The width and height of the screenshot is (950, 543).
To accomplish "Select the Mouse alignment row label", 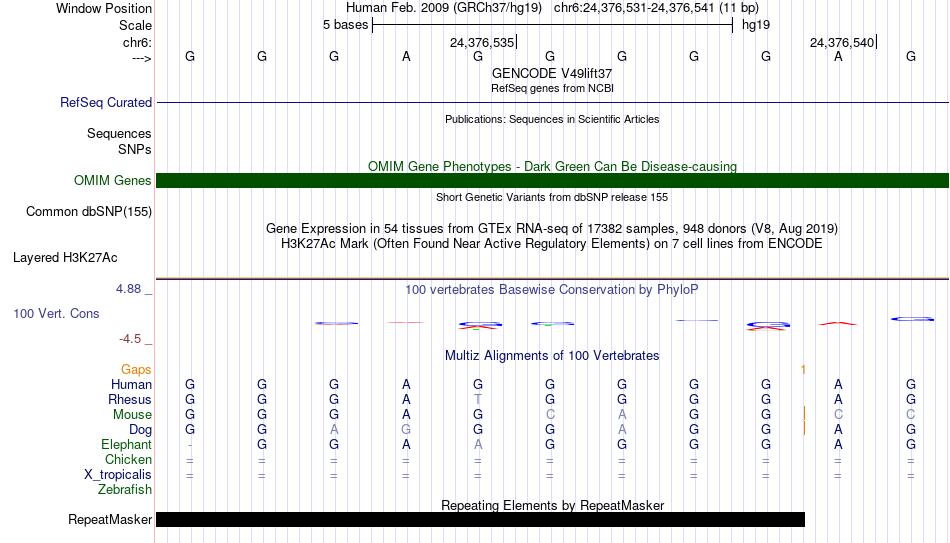I will tap(132, 415).
